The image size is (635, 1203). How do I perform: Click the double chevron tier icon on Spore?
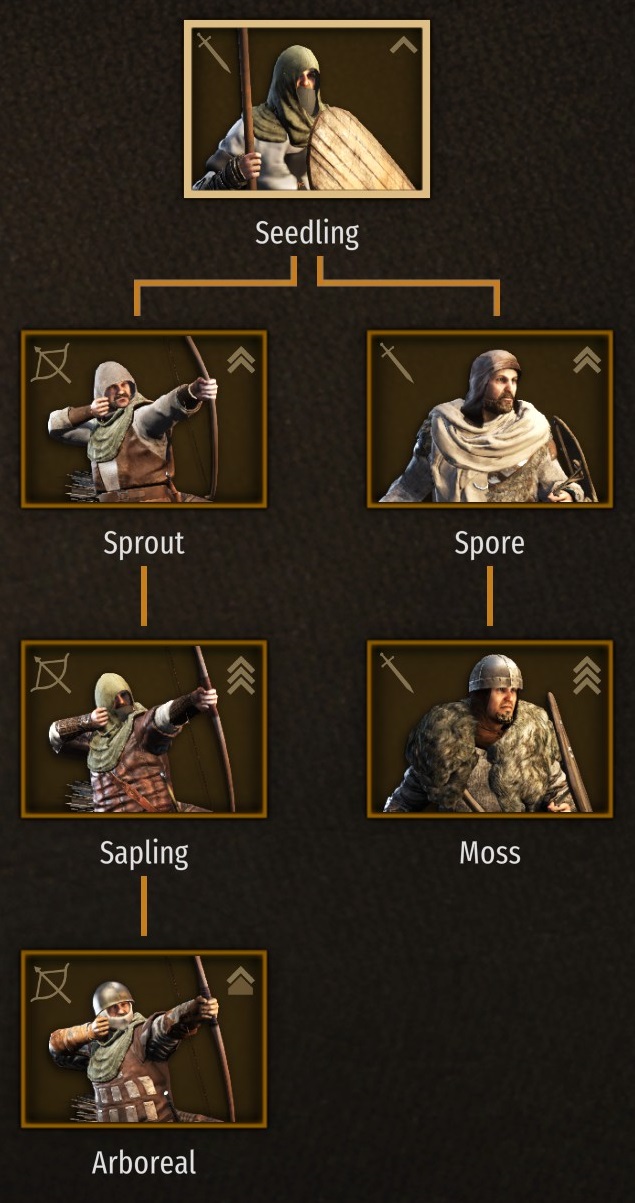[587, 359]
